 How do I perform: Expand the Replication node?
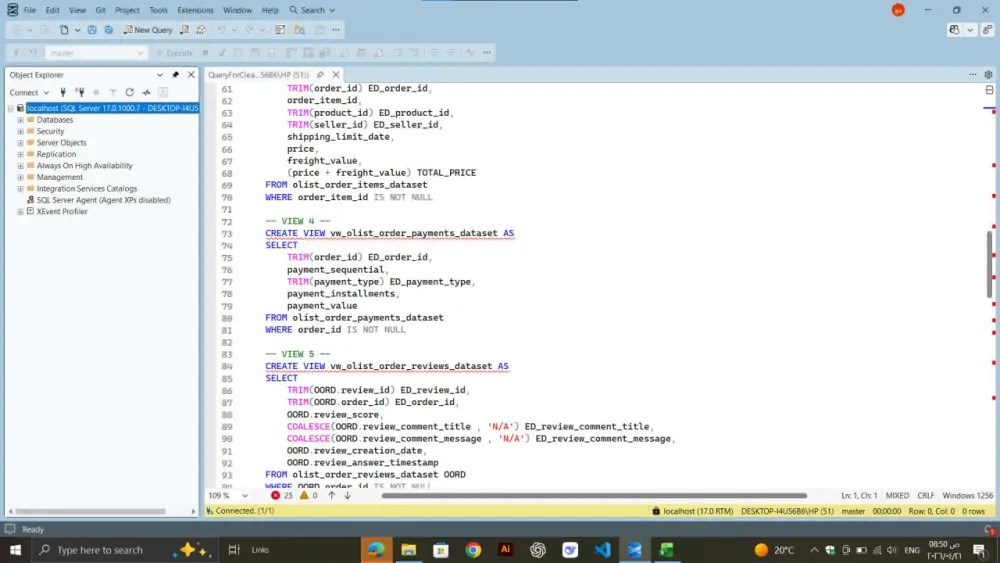coord(20,154)
